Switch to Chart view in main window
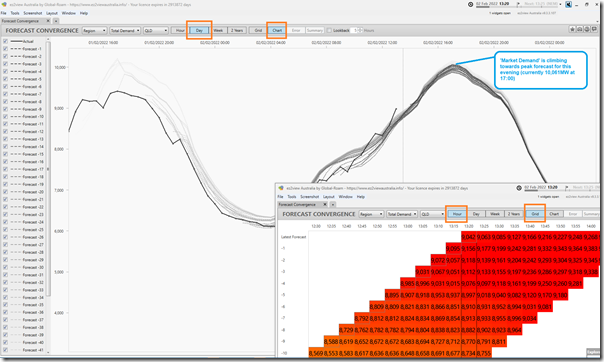This screenshot has width=604, height=362. coord(277,30)
